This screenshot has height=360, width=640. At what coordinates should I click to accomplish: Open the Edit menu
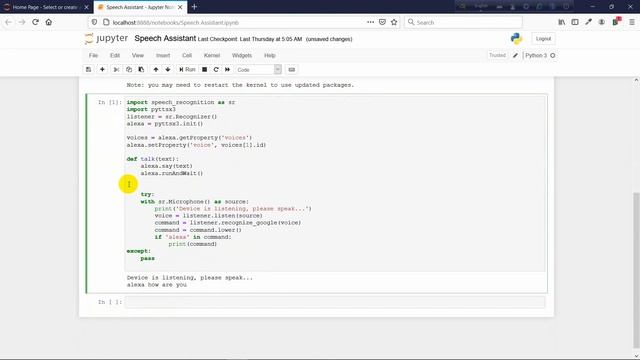pyautogui.click(x=115, y=56)
